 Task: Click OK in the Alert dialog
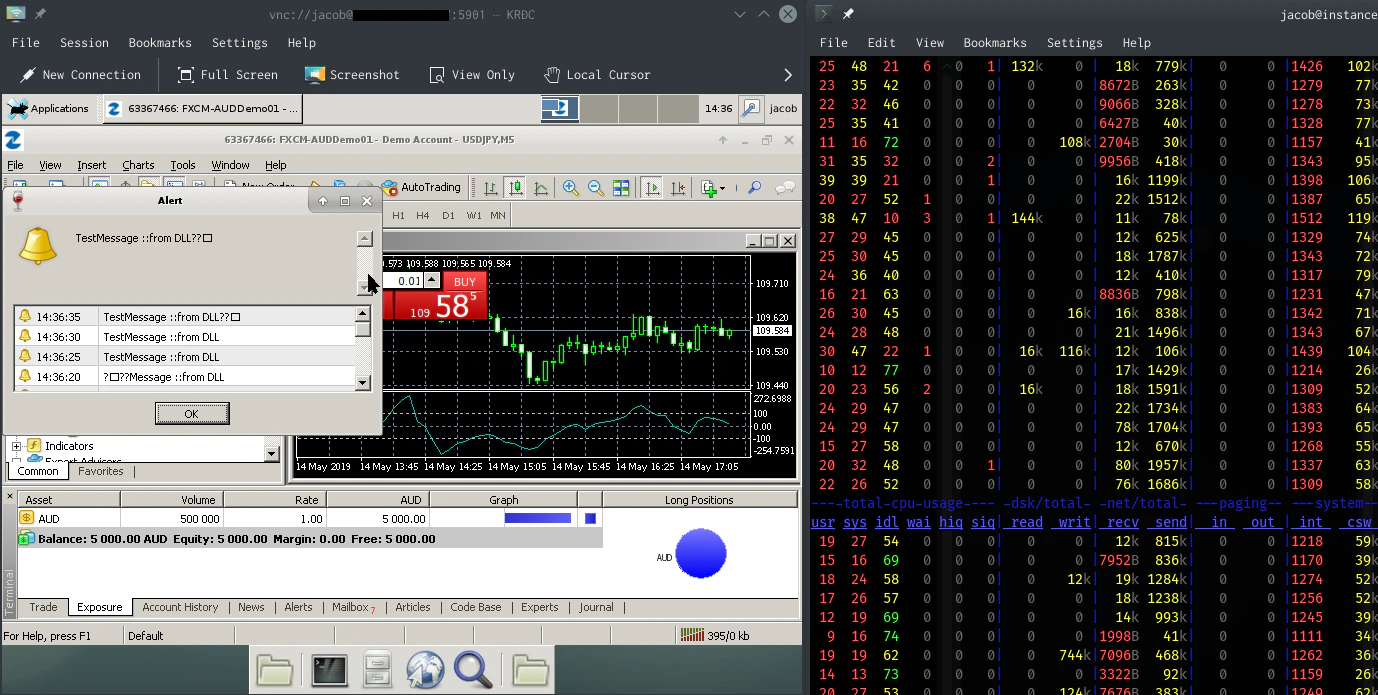[192, 414]
